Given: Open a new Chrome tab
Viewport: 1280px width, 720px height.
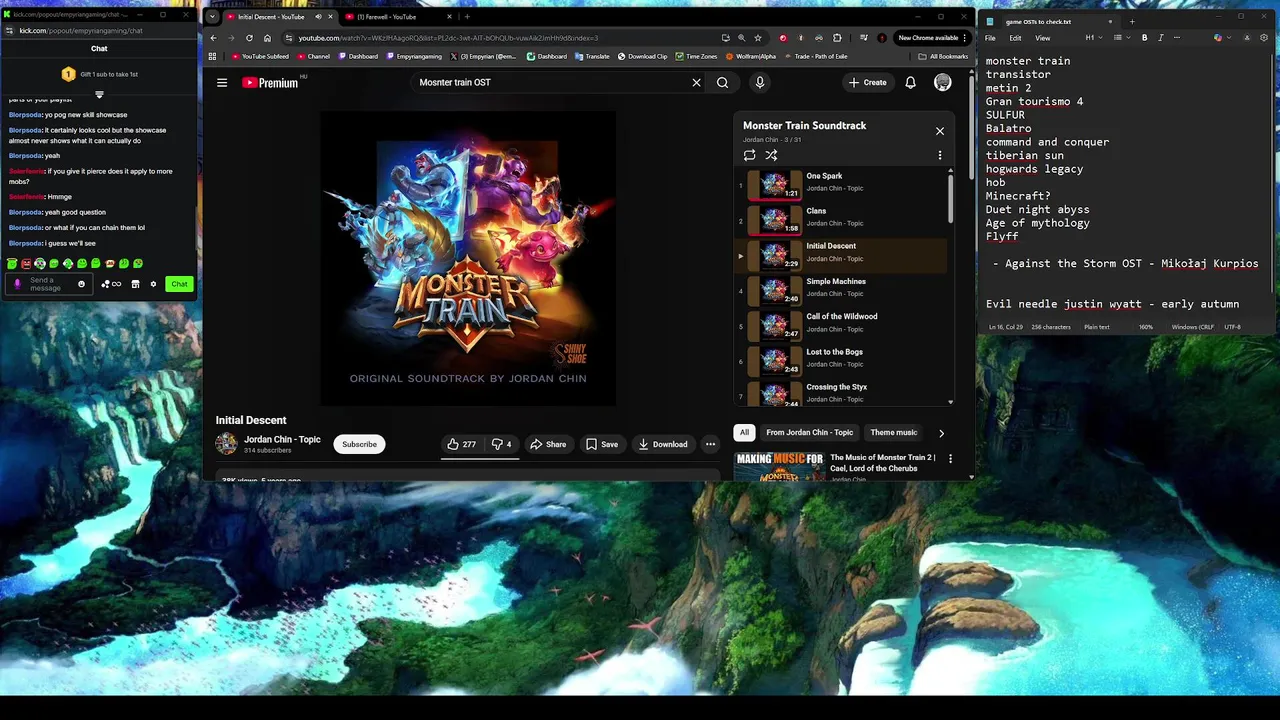Looking at the screenshot, I should tap(467, 17).
